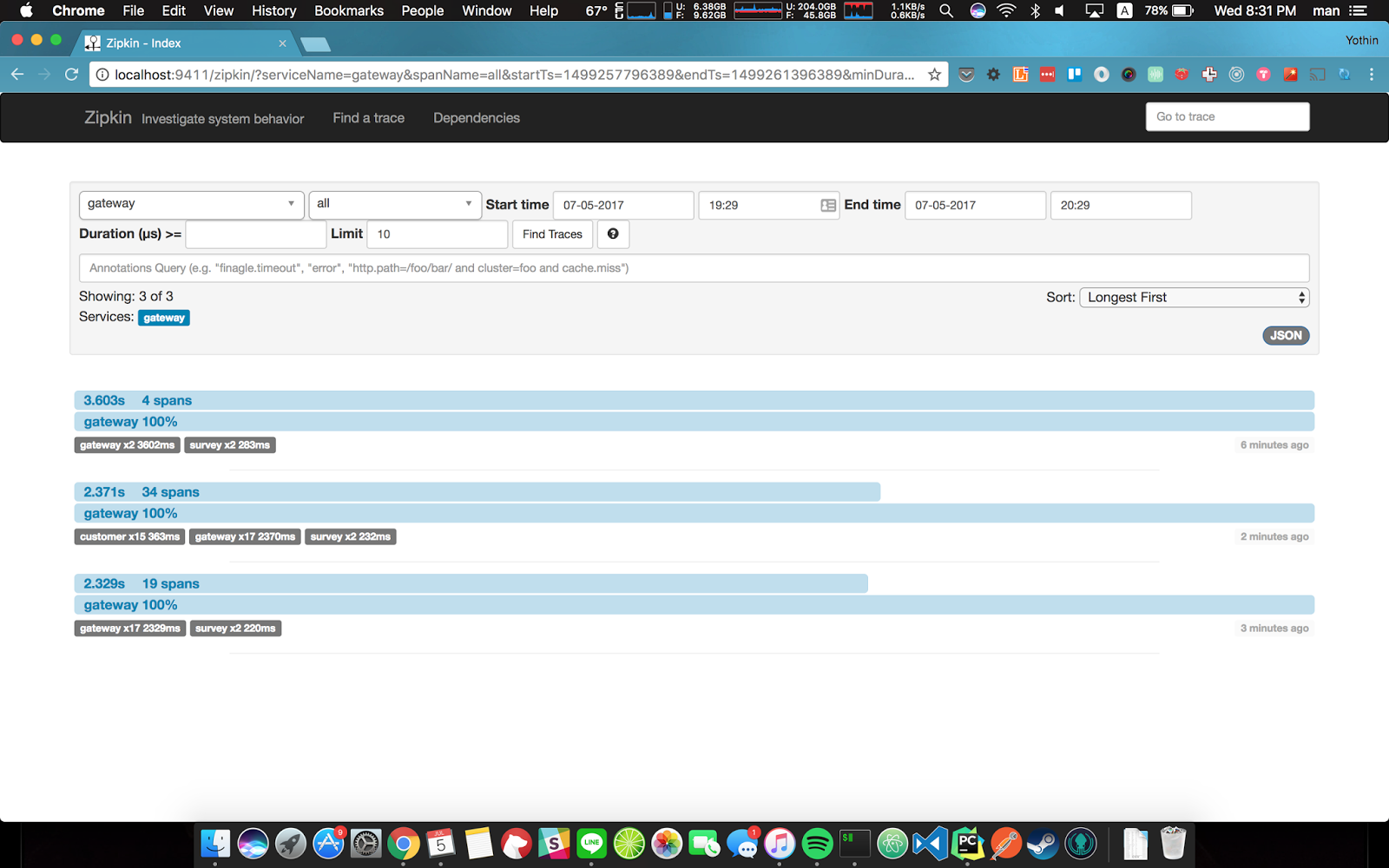Image resolution: width=1389 pixels, height=868 pixels.
Task: Open Postman from the Dock
Action: [1005, 843]
